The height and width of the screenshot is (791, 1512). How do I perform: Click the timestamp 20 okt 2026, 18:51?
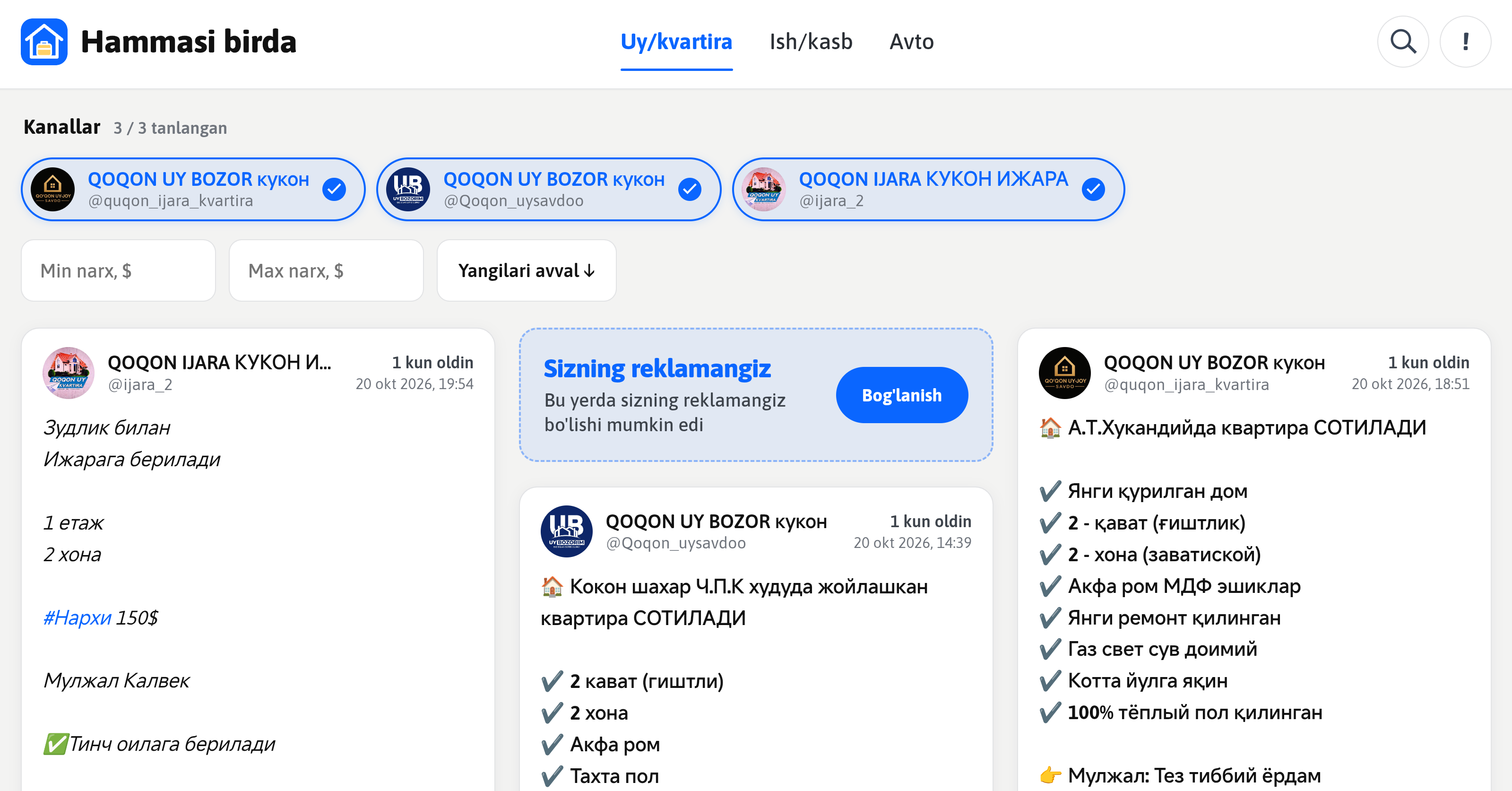(1410, 384)
